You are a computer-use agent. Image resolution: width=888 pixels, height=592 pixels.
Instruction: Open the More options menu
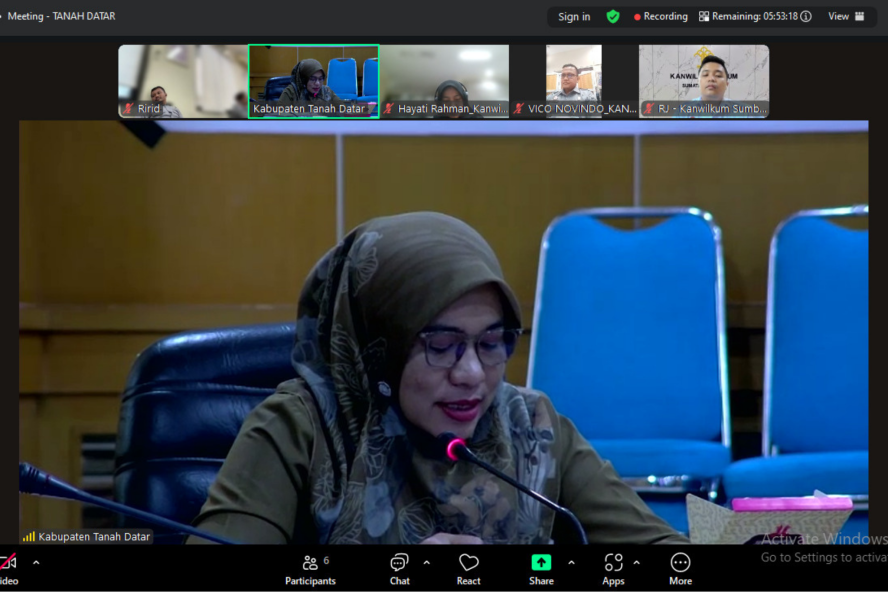click(680, 569)
